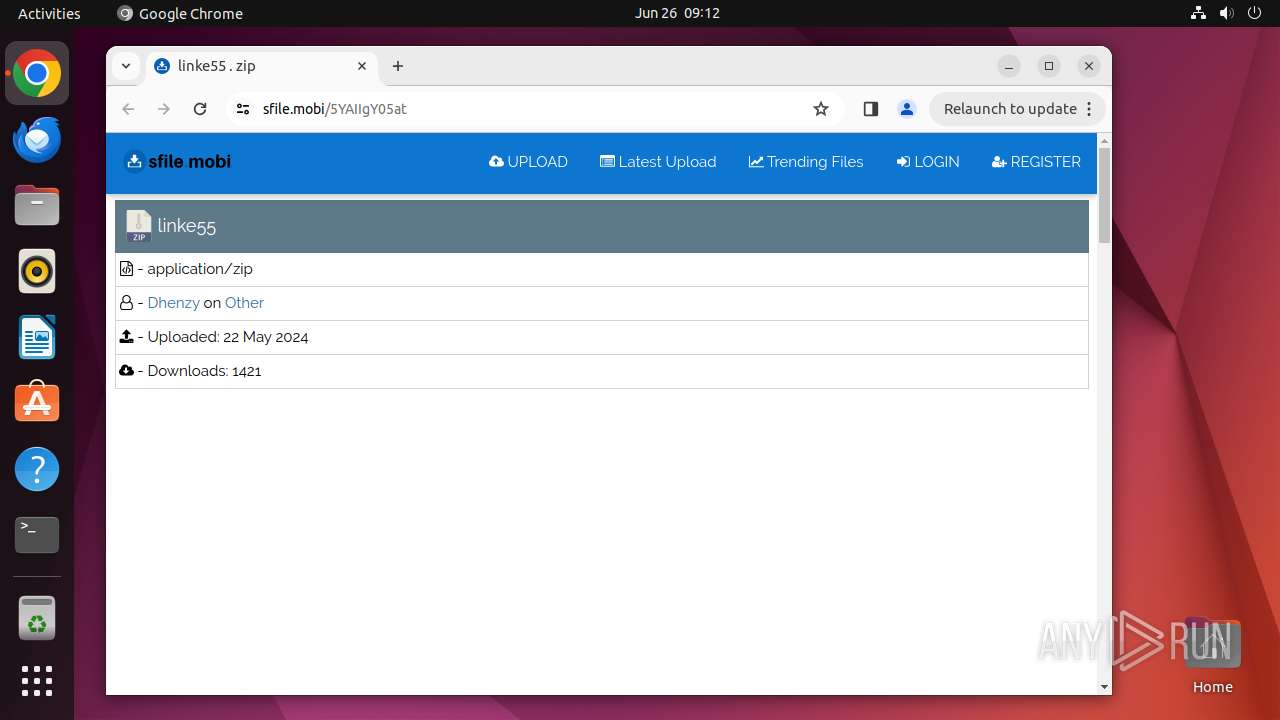Click the page vertical scrollbar thumb
The image size is (1280, 720).
pos(1104,196)
